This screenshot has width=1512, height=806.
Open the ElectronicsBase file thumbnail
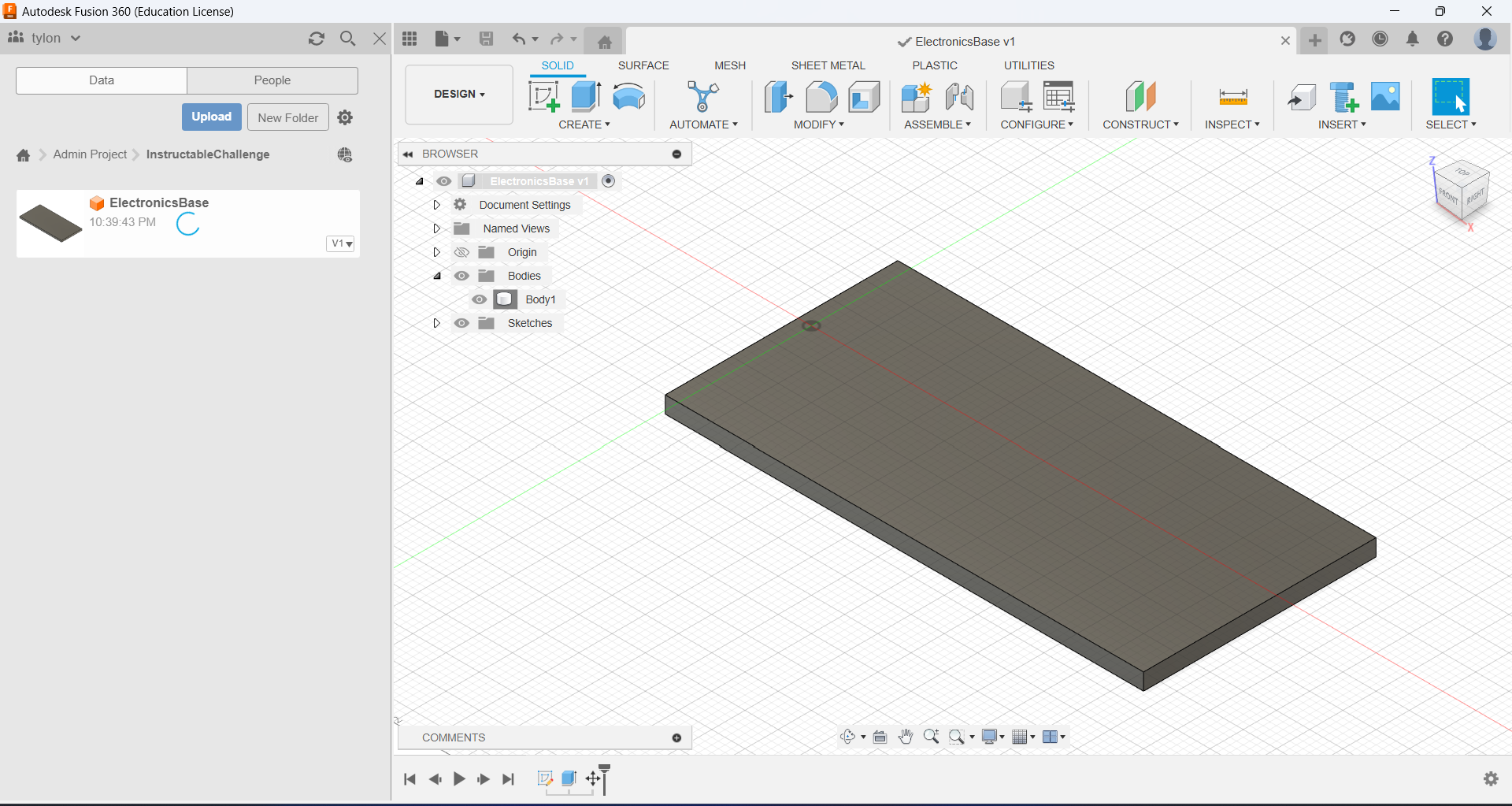pos(50,223)
